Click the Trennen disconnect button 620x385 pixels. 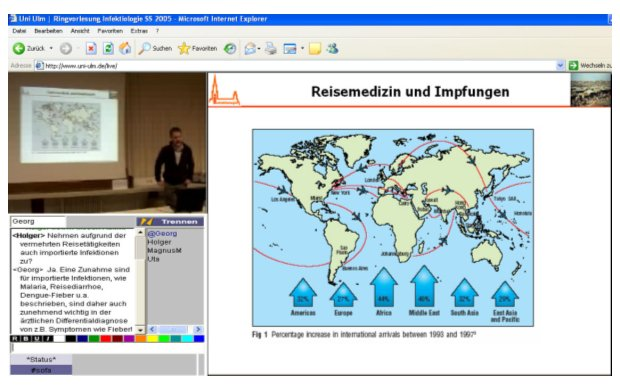(x=170, y=221)
